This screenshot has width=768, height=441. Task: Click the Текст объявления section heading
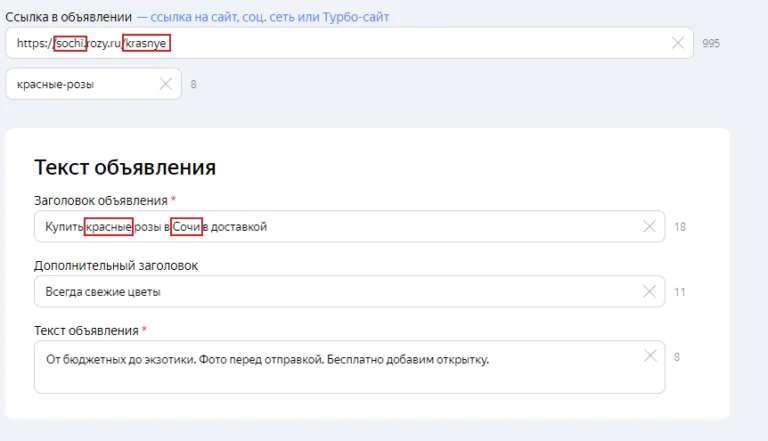click(x=125, y=168)
